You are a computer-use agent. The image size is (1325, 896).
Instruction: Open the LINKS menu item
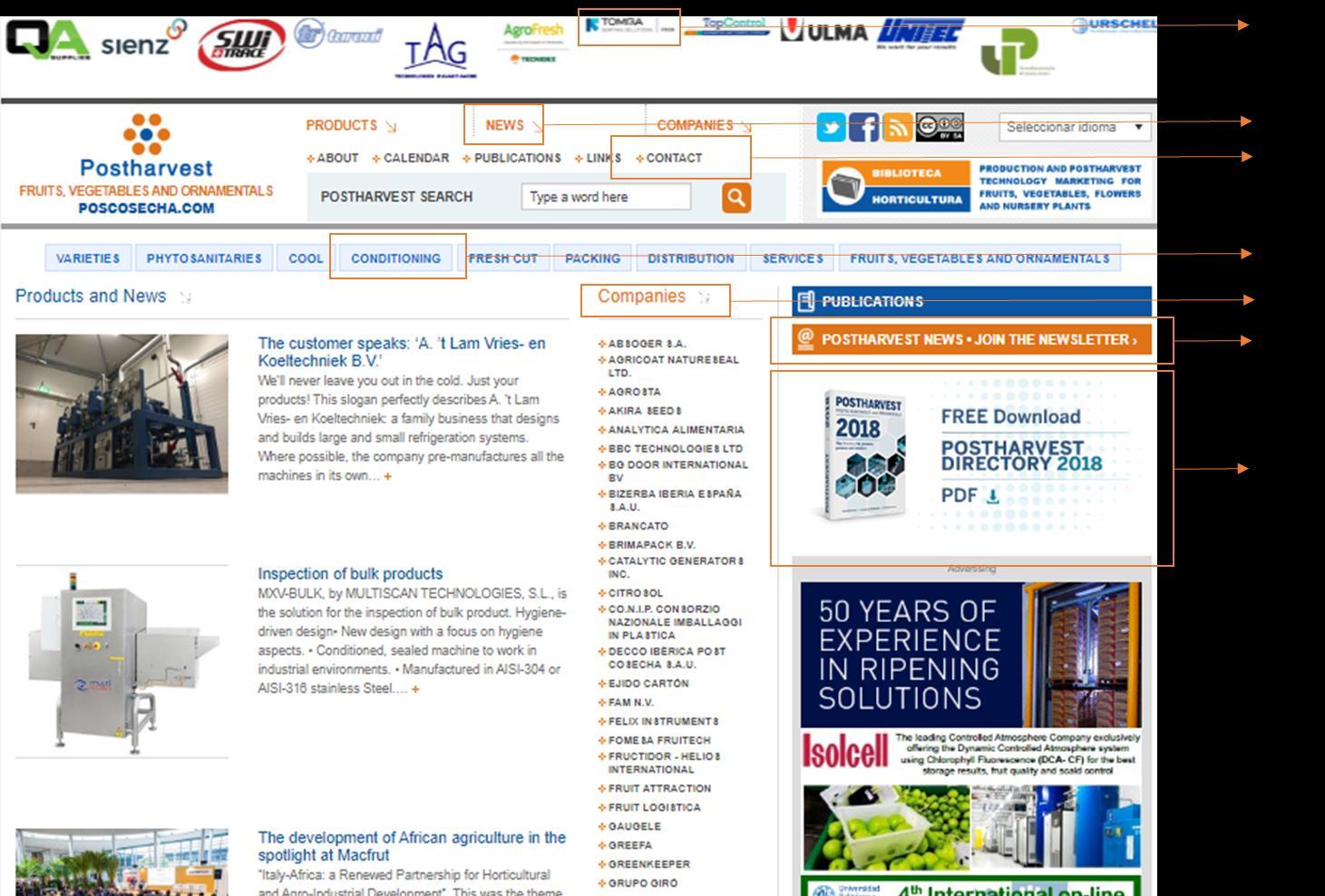click(x=599, y=158)
